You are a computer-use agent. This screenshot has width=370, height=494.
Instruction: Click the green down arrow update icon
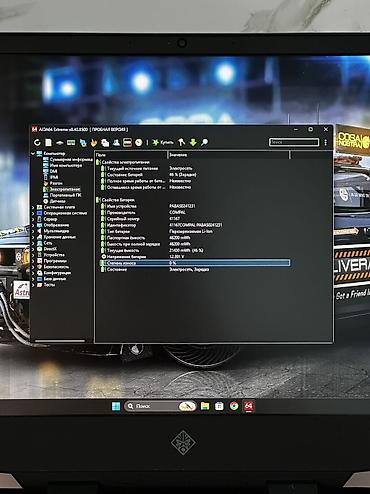(x=193, y=142)
